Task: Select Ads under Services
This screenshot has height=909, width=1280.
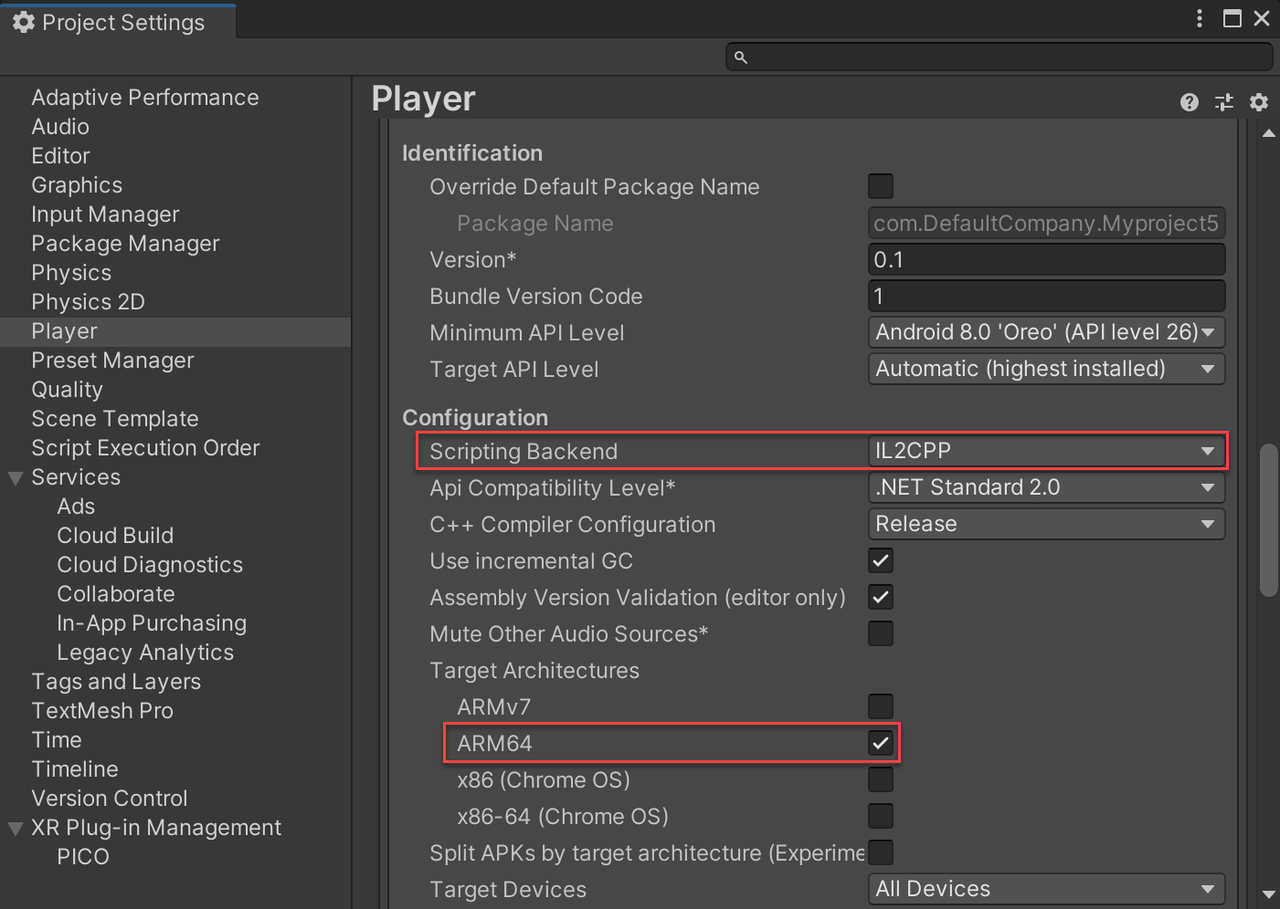Action: 76,506
